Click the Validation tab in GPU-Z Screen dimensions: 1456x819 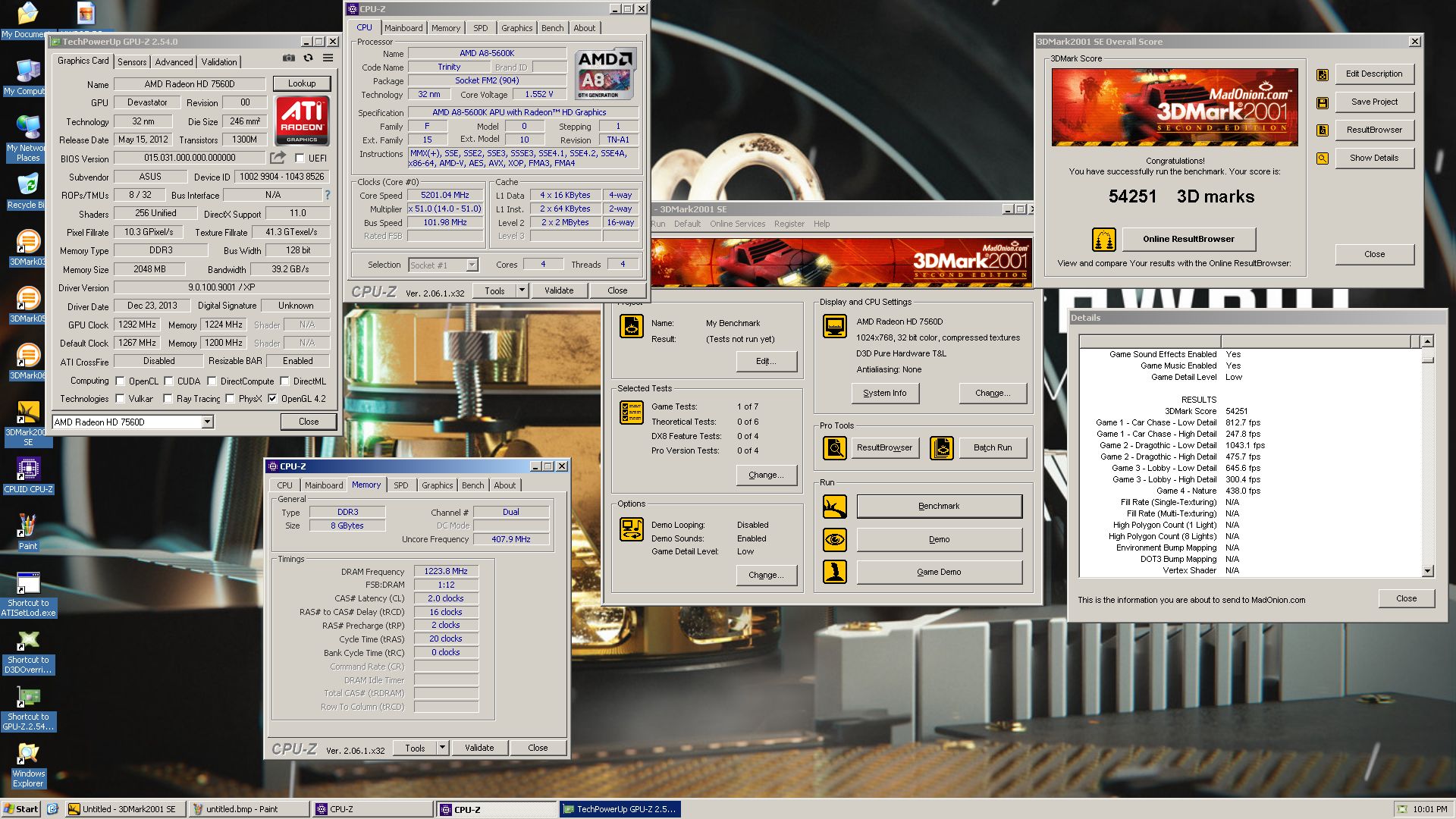tap(219, 62)
